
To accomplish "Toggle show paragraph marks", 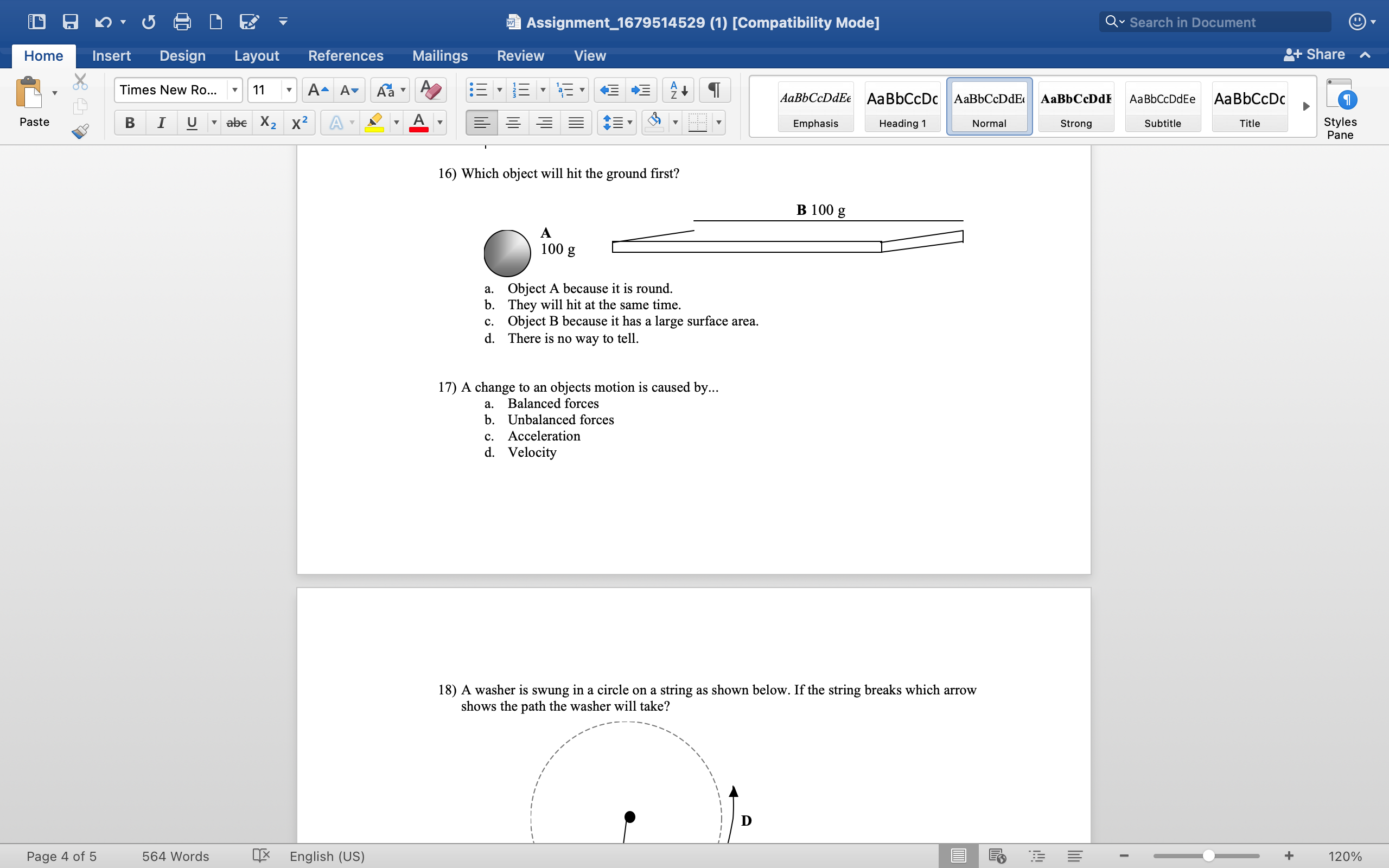I will [x=714, y=90].
